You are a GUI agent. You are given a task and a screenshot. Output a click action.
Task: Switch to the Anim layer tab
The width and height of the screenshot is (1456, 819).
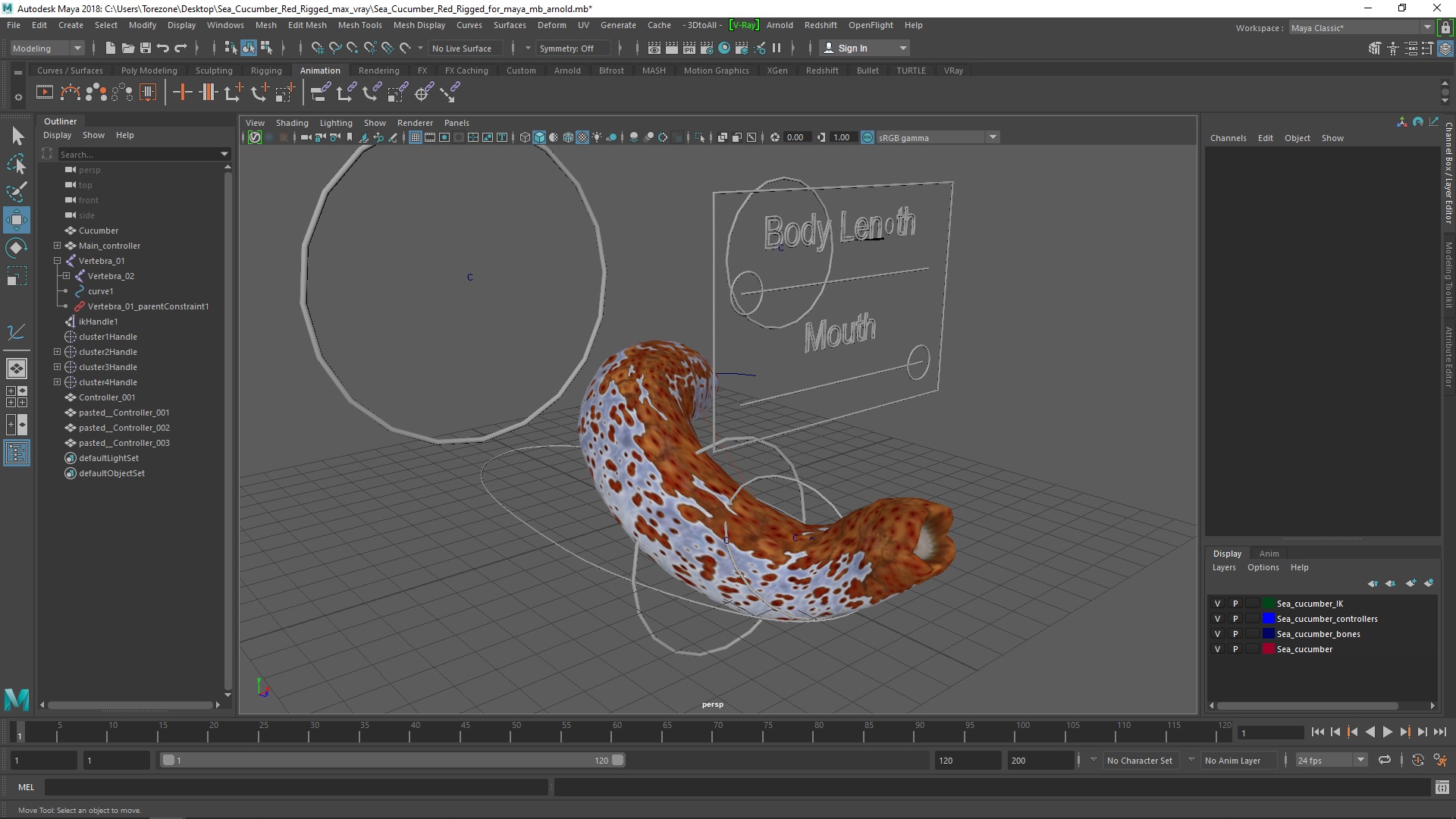point(1269,554)
